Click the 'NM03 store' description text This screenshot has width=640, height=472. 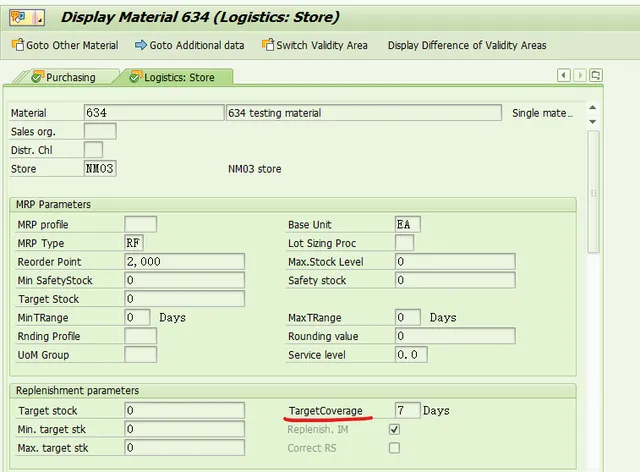click(x=255, y=169)
